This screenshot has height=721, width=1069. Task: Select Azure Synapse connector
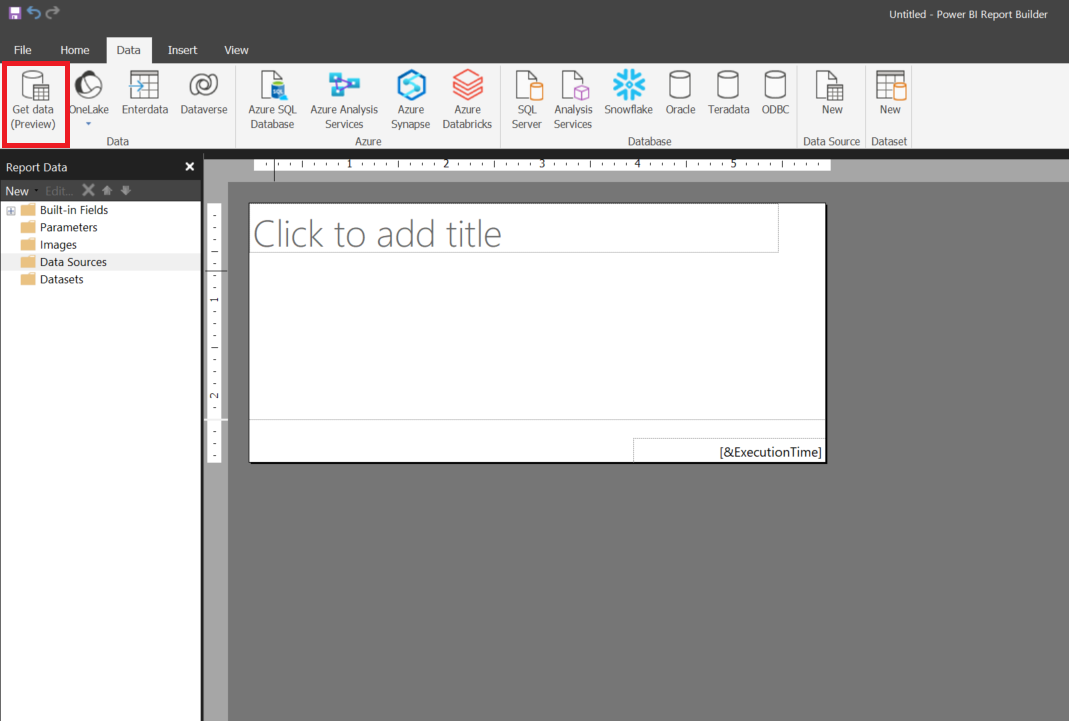pyautogui.click(x=411, y=100)
